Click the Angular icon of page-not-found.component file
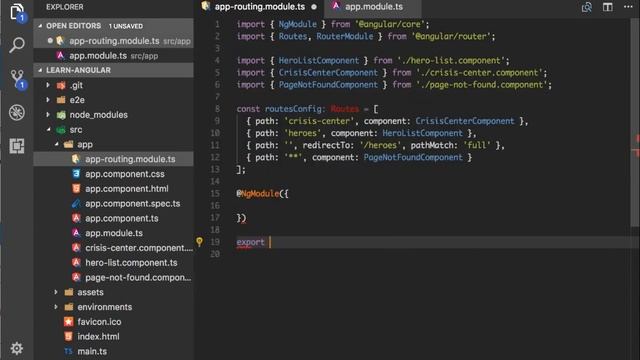This screenshot has height=360, width=640. 76,277
